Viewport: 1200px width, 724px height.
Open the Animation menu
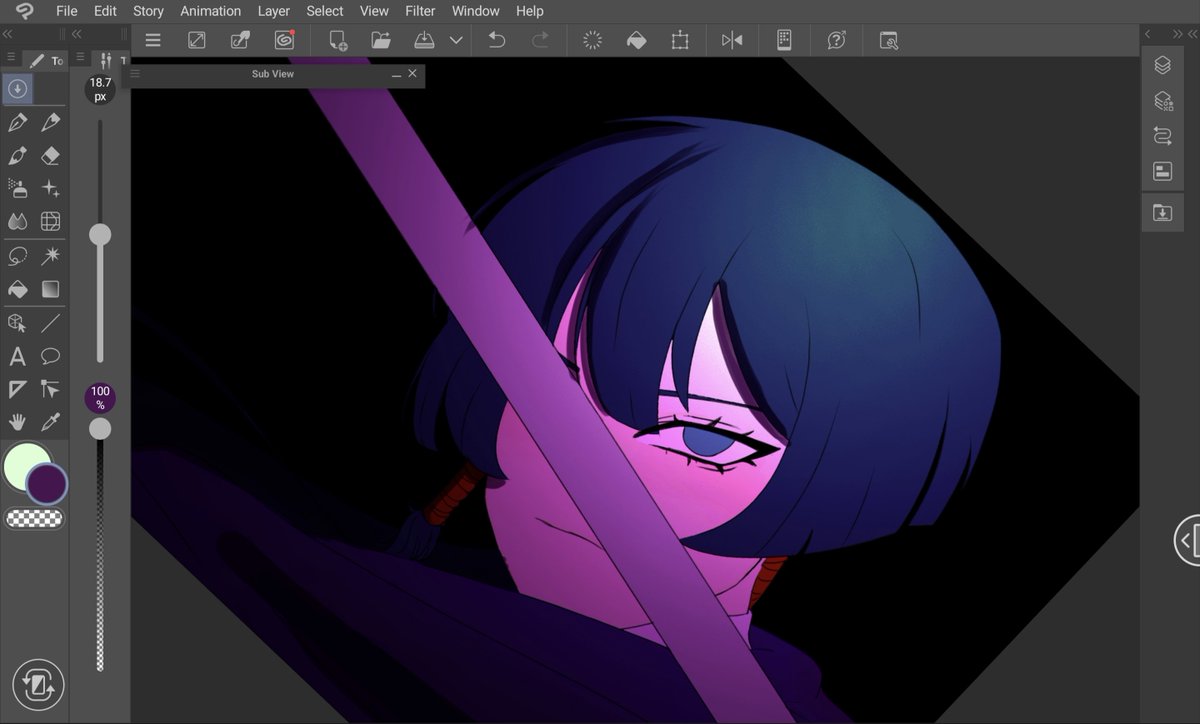tap(210, 11)
